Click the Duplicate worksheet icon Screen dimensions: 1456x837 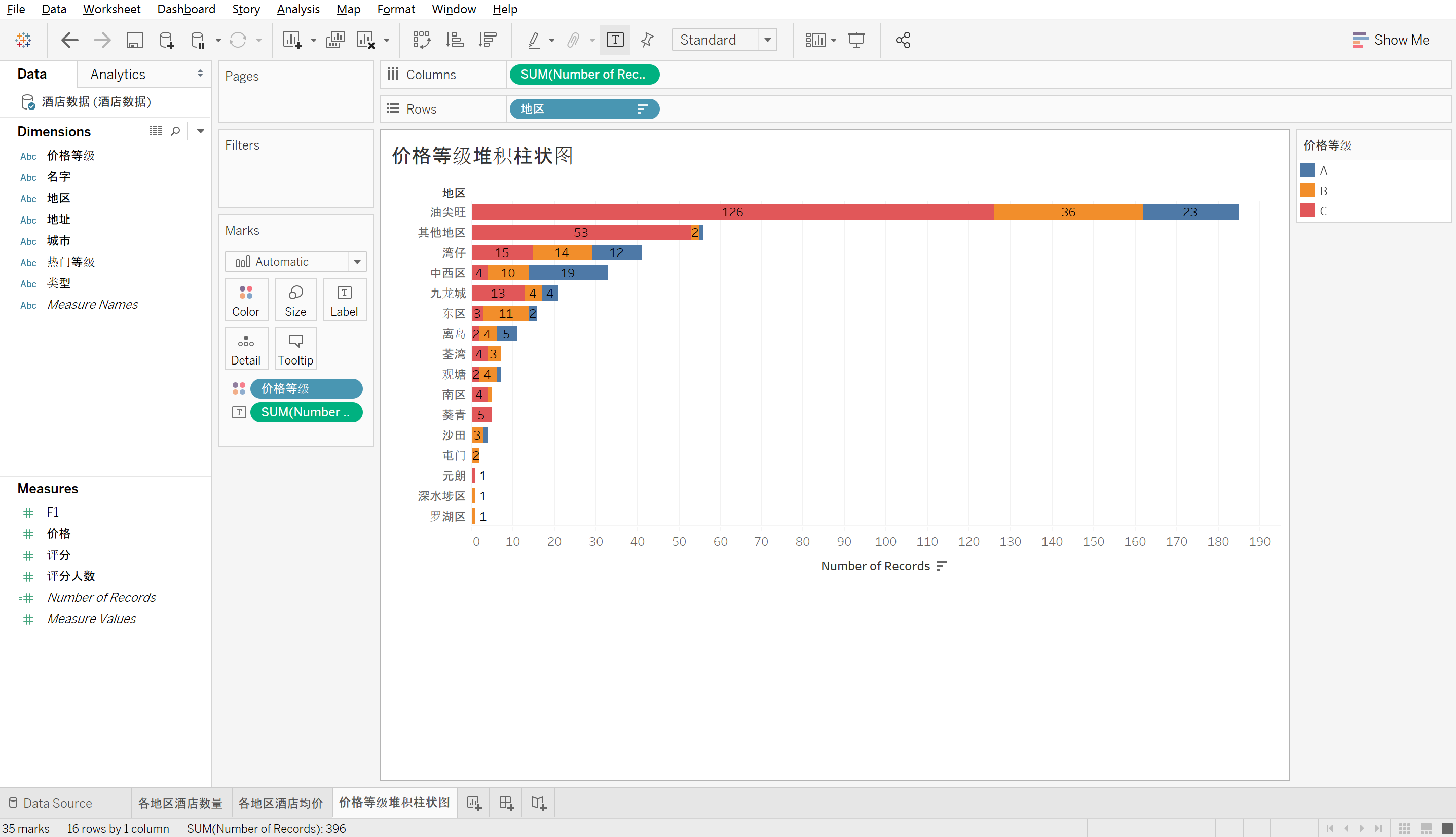[335, 40]
